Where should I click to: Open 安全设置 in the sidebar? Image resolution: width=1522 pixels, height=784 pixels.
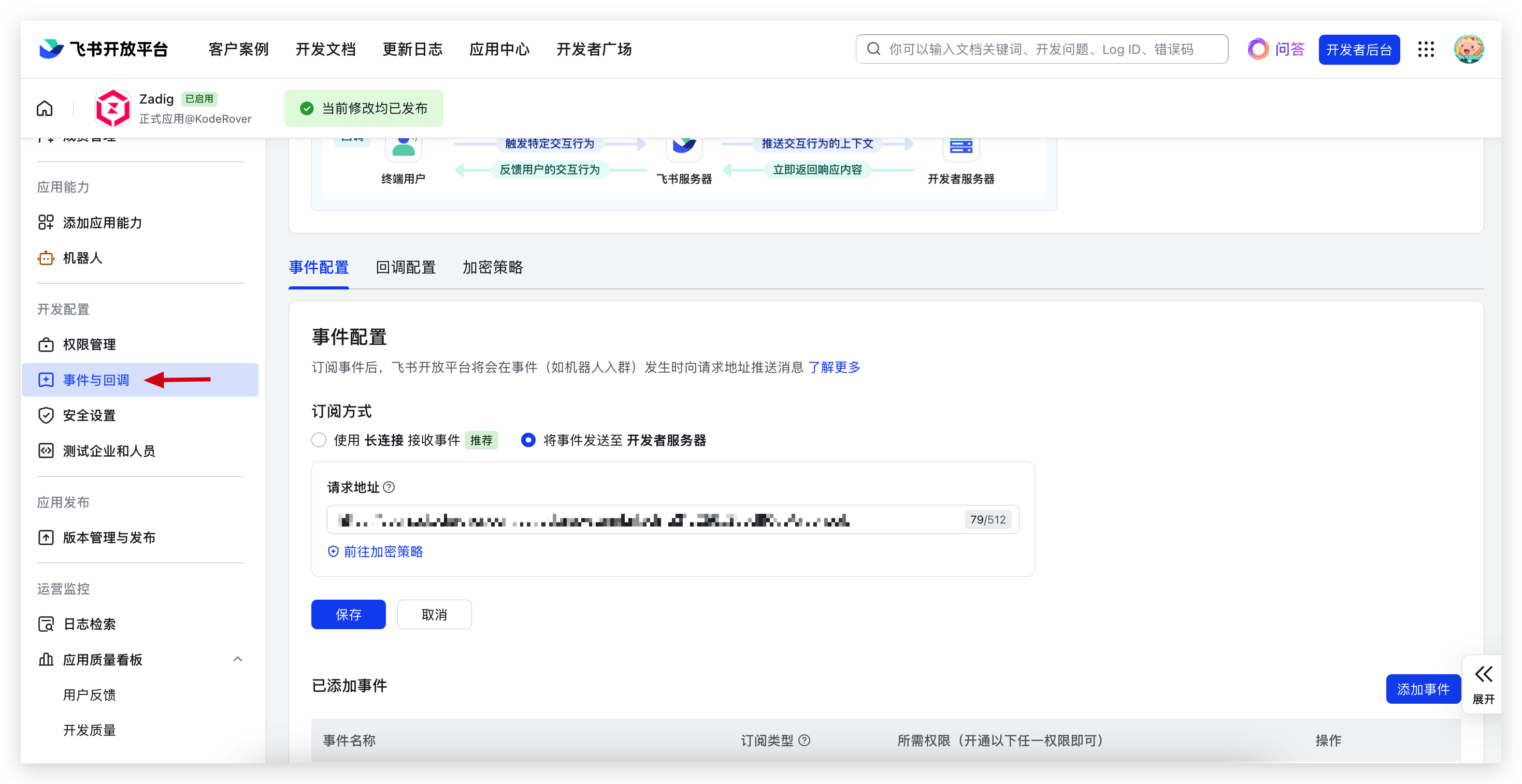point(89,415)
